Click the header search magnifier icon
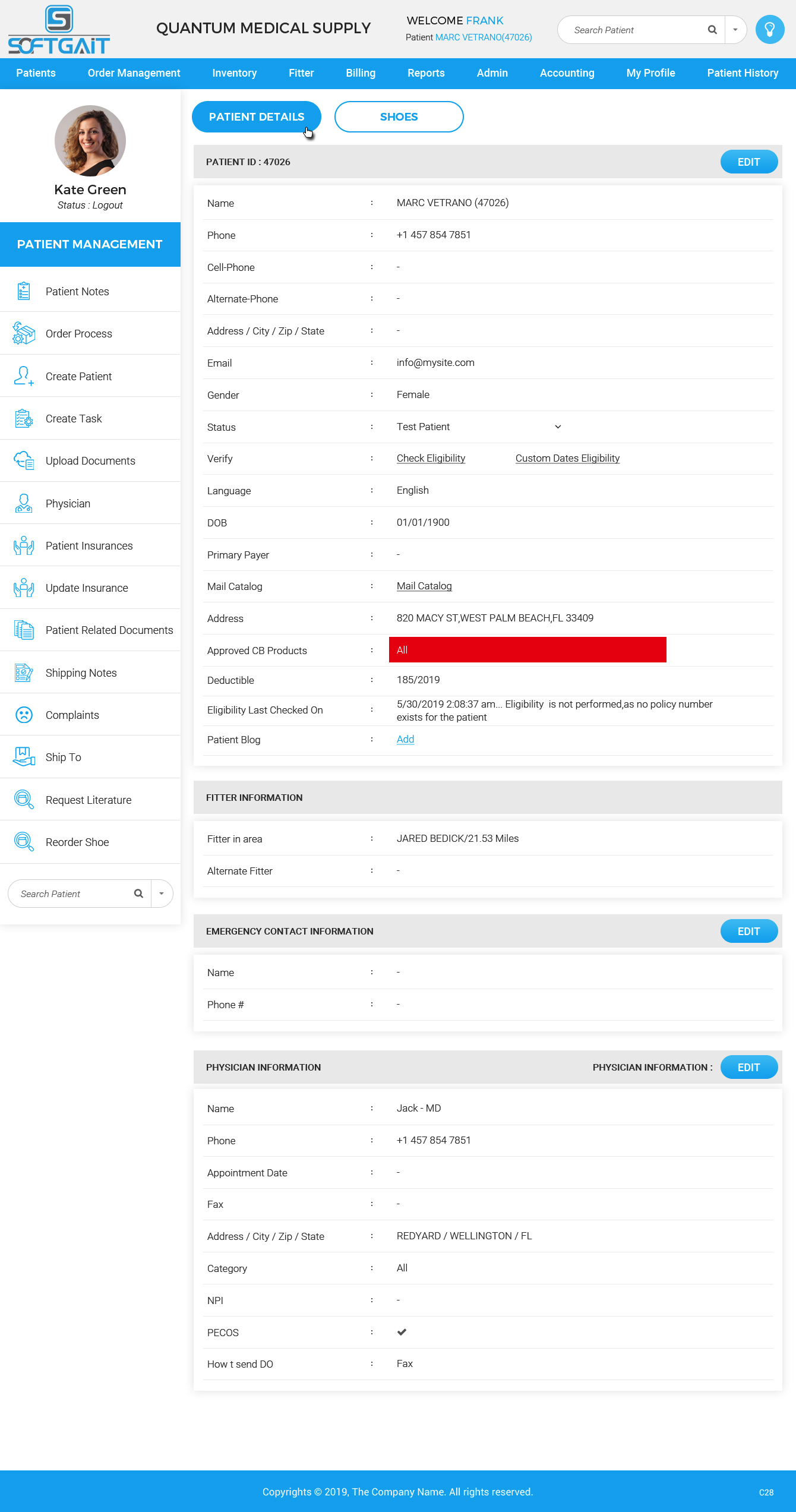The width and height of the screenshot is (796, 1512). pyautogui.click(x=712, y=30)
